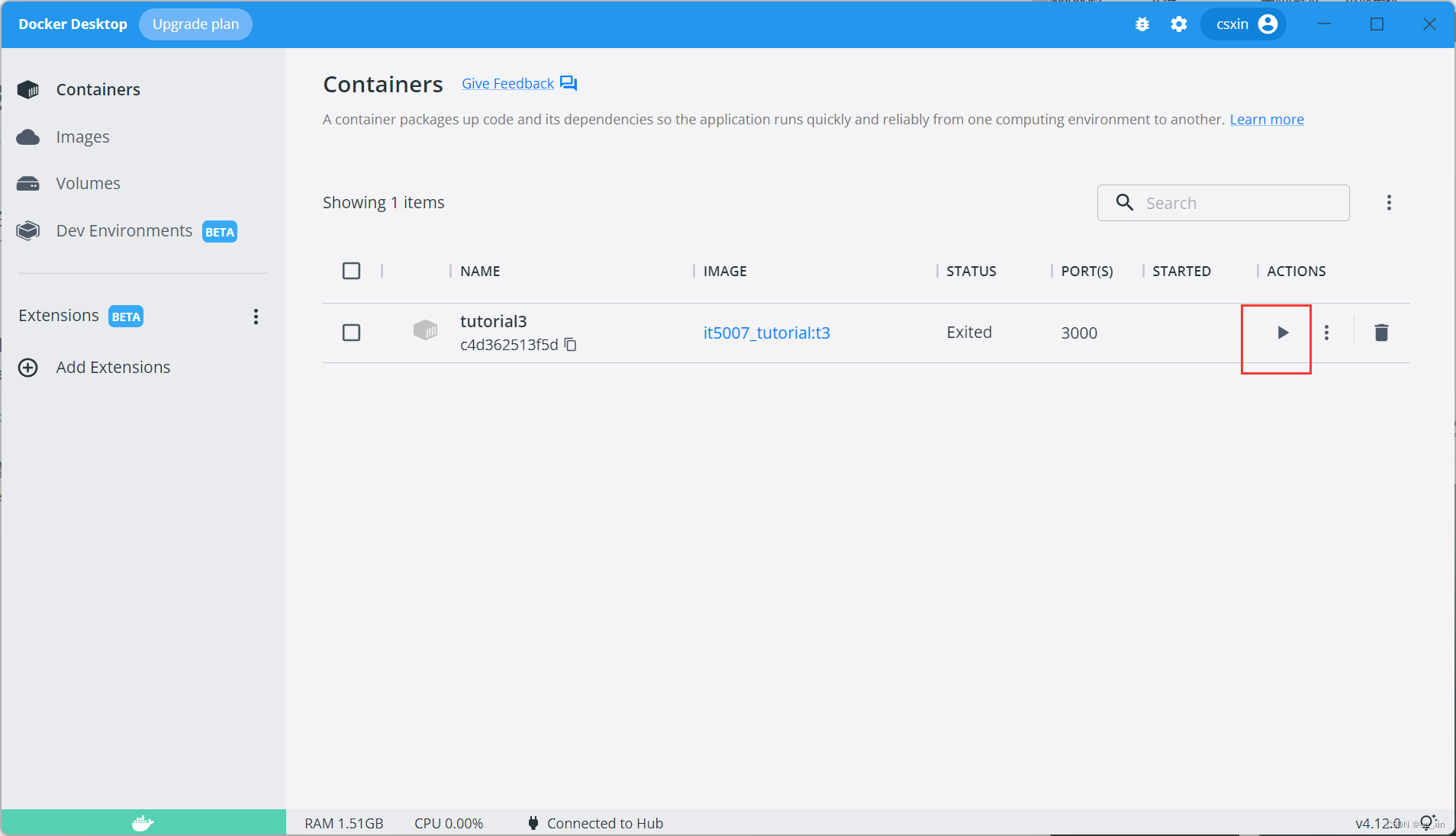This screenshot has height=836, width=1456.
Task: Open the csxin account menu
Action: 1244,24
